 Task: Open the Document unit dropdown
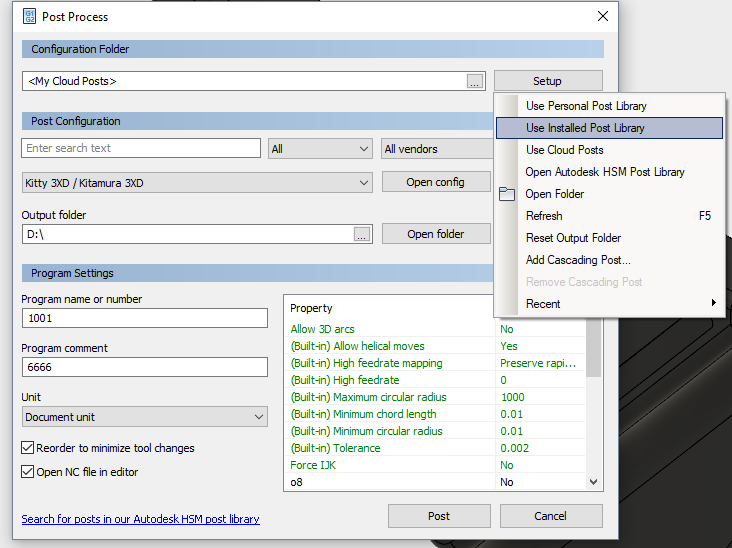pyautogui.click(x=145, y=417)
